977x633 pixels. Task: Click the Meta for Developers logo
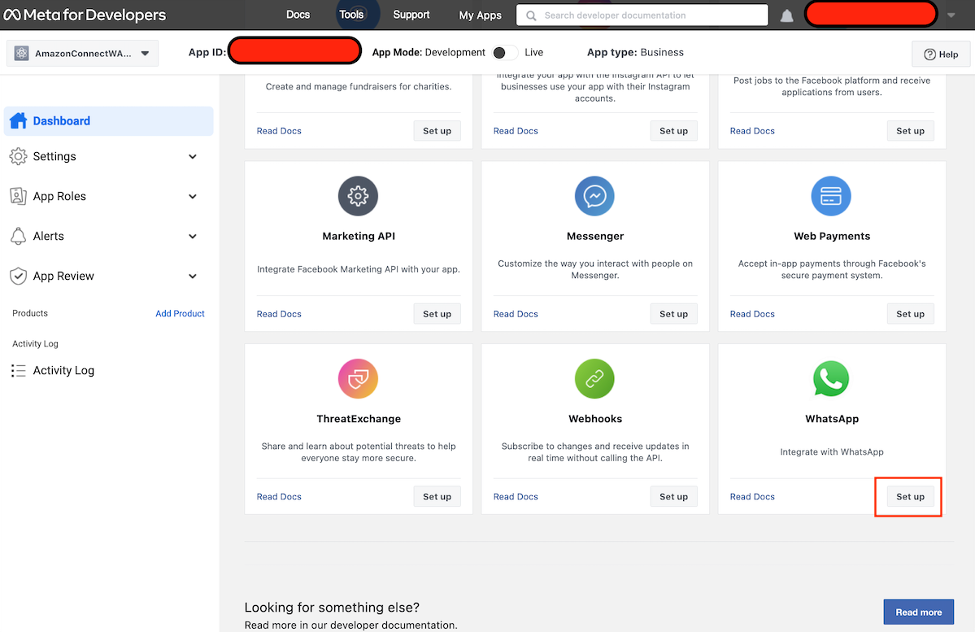pyautogui.click(x=85, y=15)
